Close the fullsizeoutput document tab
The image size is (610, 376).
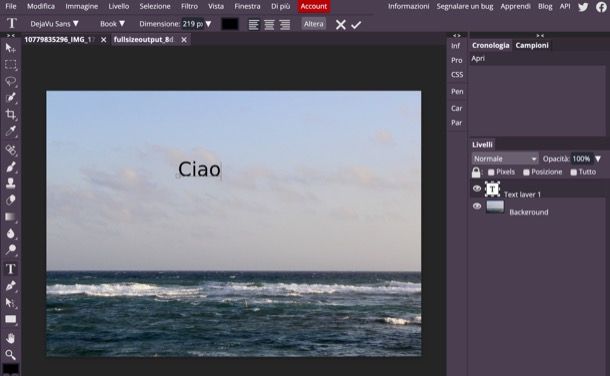coord(184,40)
